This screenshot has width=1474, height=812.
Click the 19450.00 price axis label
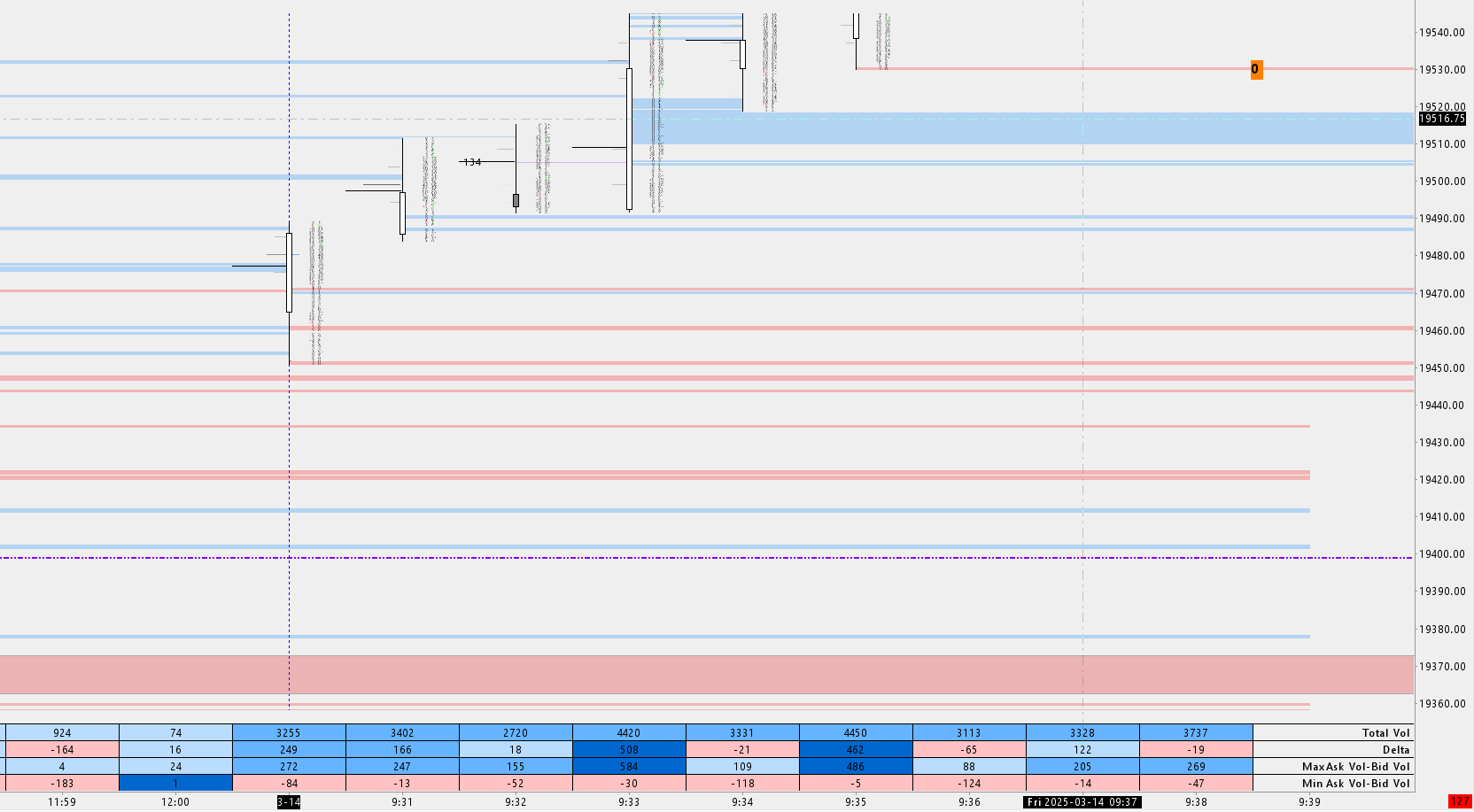coord(1442,368)
